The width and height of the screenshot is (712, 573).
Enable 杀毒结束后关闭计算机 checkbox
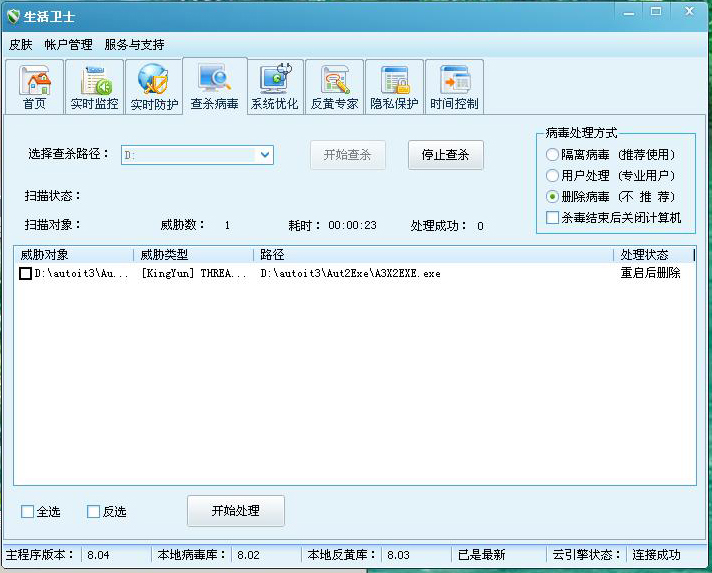pyautogui.click(x=553, y=217)
